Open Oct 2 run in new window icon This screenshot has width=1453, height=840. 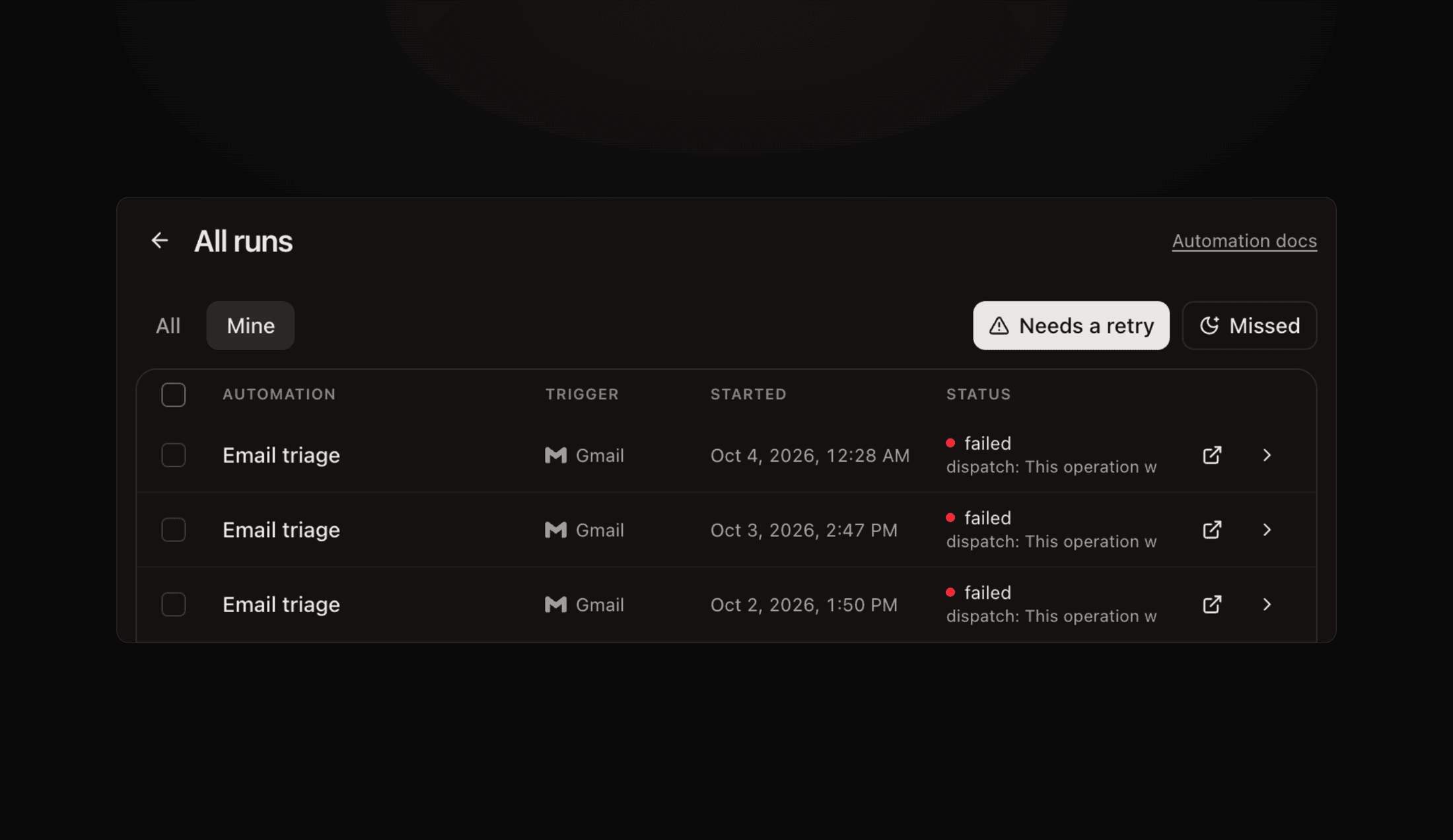(x=1212, y=604)
